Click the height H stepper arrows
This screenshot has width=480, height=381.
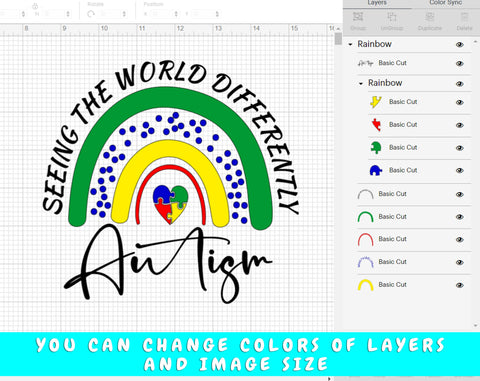click(x=68, y=14)
